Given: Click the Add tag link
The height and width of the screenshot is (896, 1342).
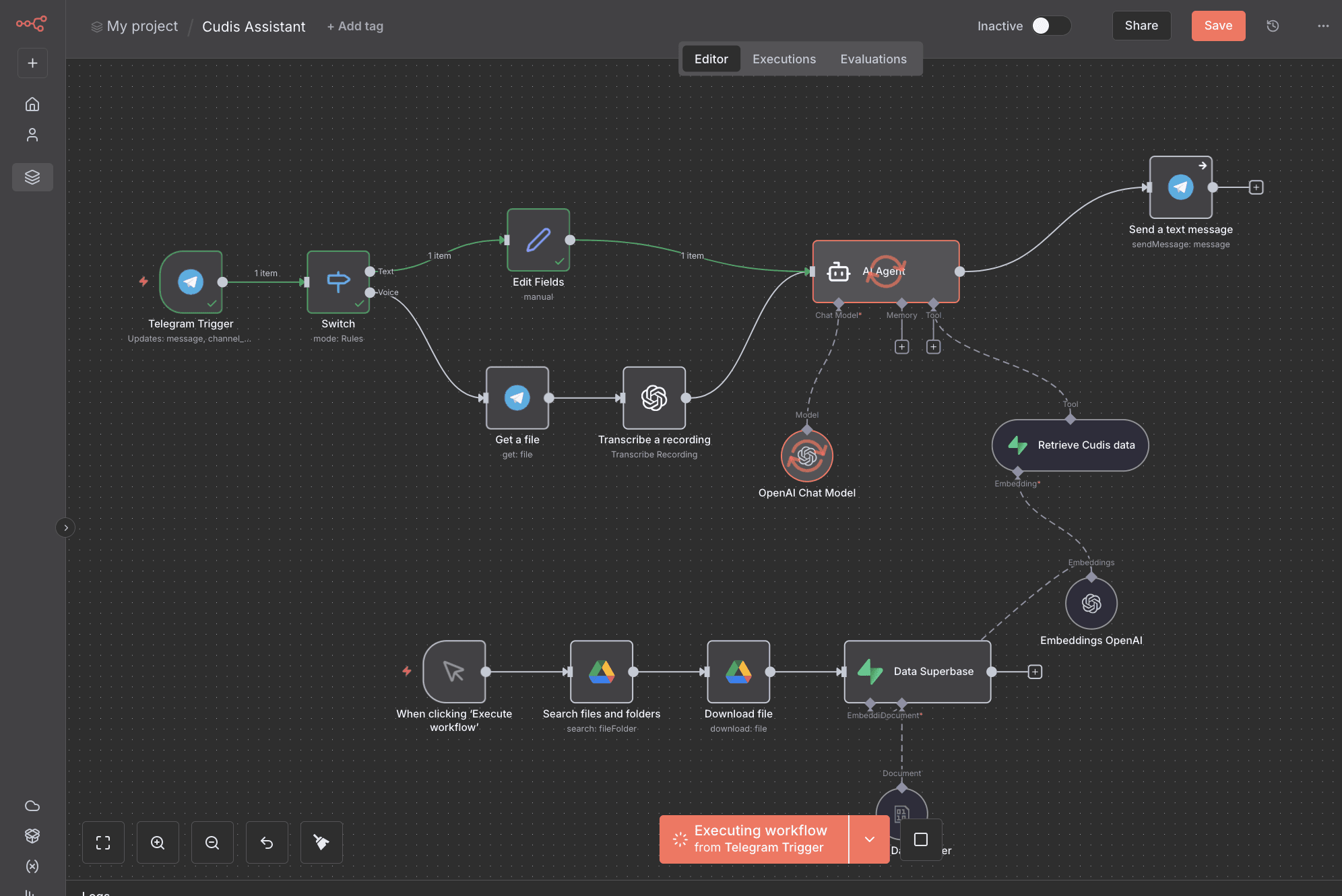Looking at the screenshot, I should pos(355,26).
